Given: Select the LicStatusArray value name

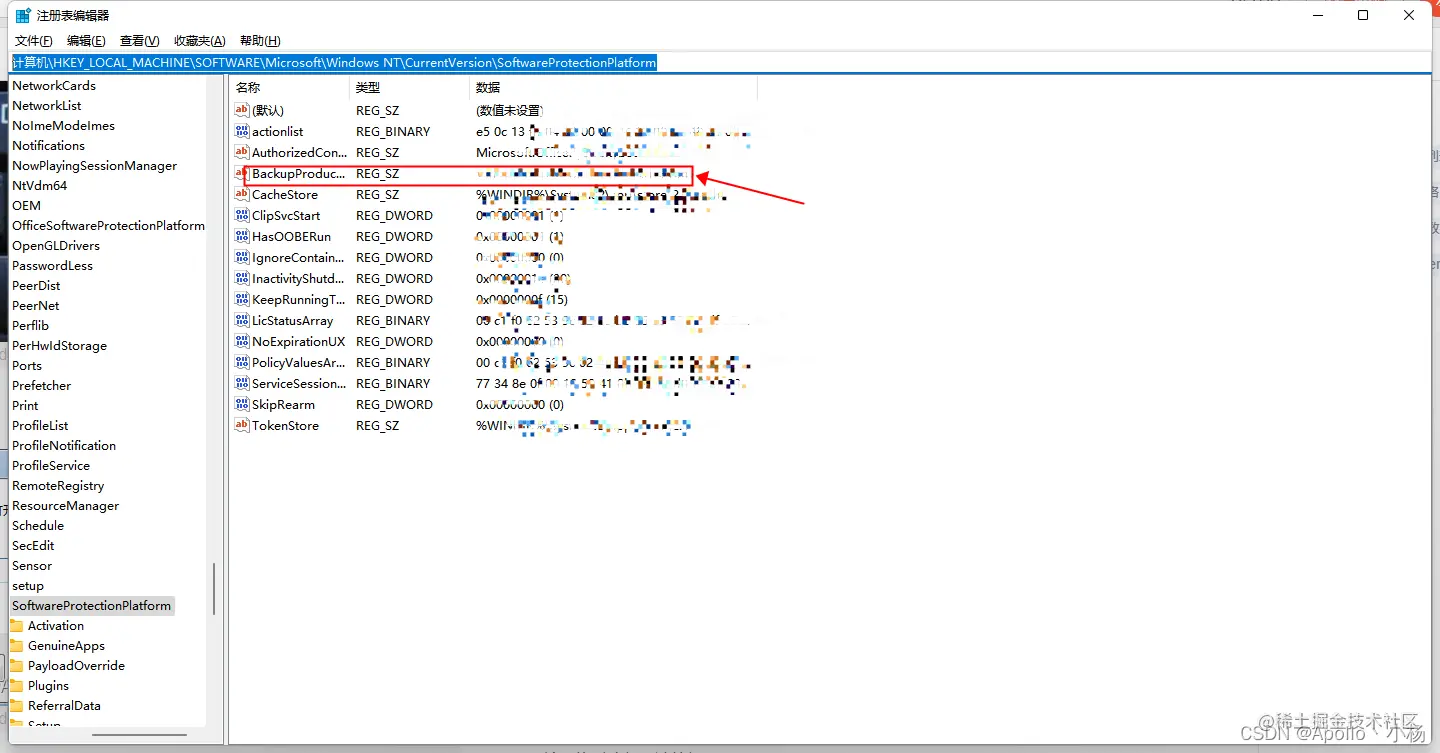Looking at the screenshot, I should coord(292,320).
